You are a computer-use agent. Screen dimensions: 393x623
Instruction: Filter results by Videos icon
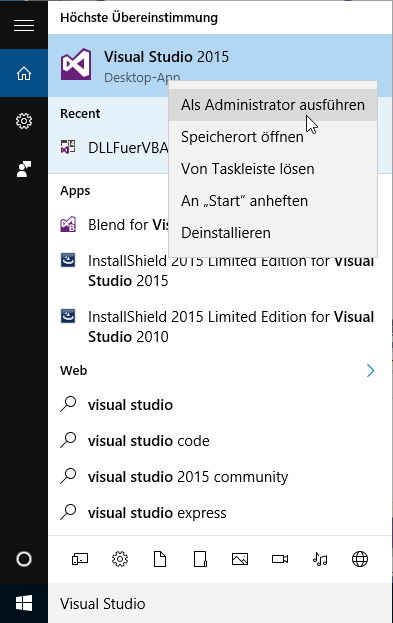(x=280, y=559)
